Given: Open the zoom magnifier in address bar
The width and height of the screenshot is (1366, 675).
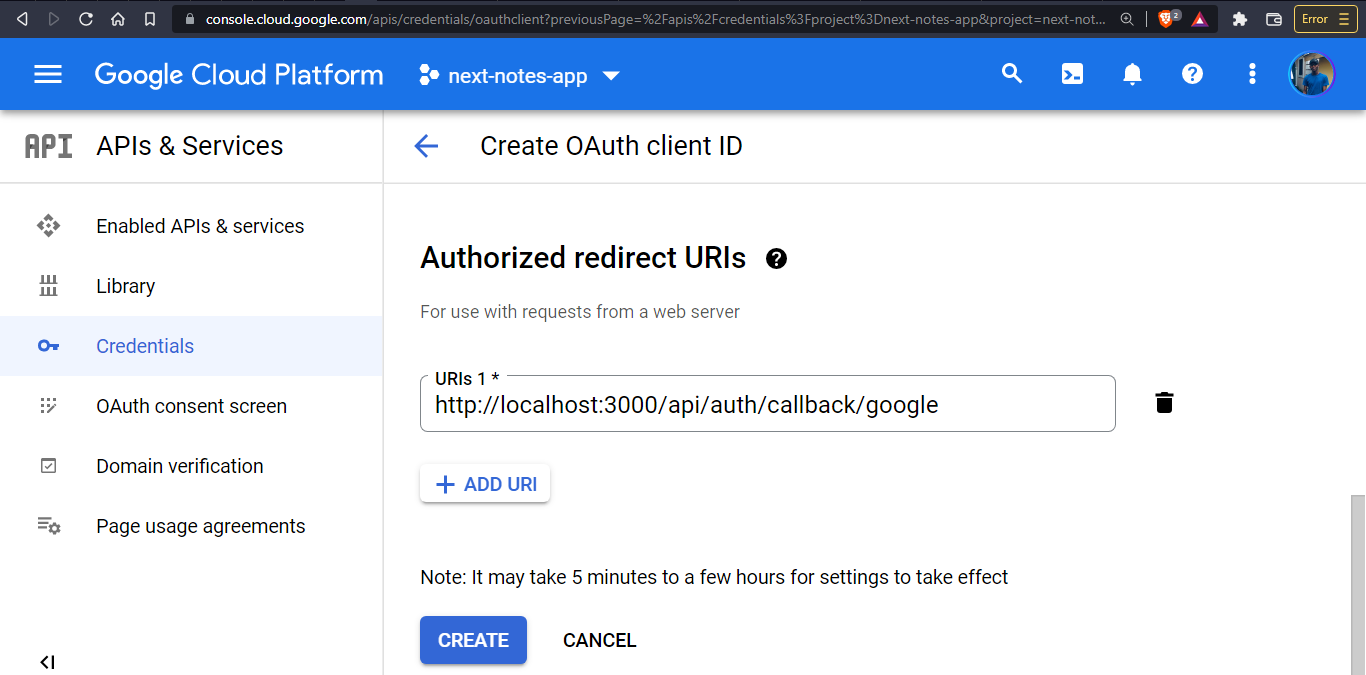Looking at the screenshot, I should (1127, 19).
